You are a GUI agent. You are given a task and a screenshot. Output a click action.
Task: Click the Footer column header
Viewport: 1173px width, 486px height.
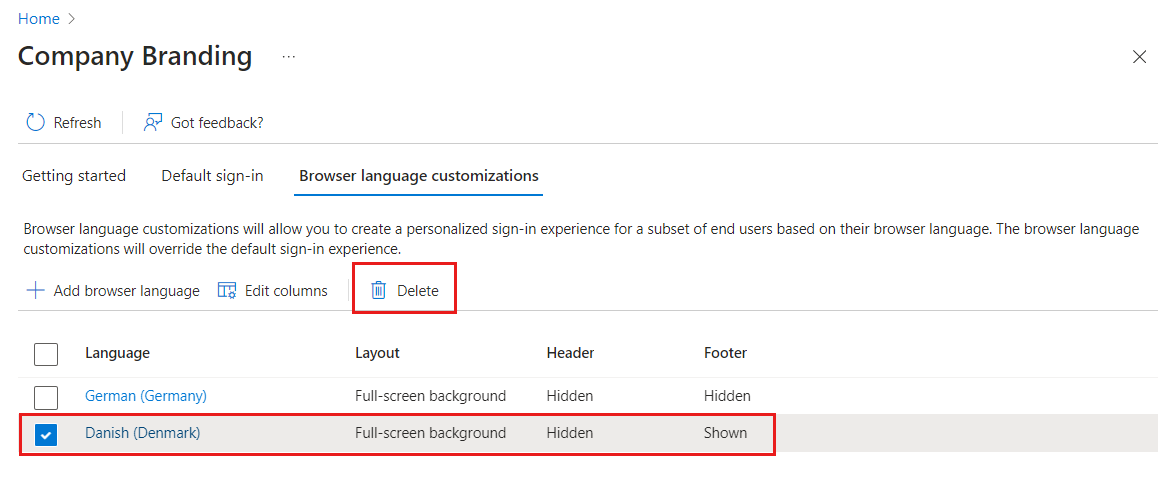725,353
